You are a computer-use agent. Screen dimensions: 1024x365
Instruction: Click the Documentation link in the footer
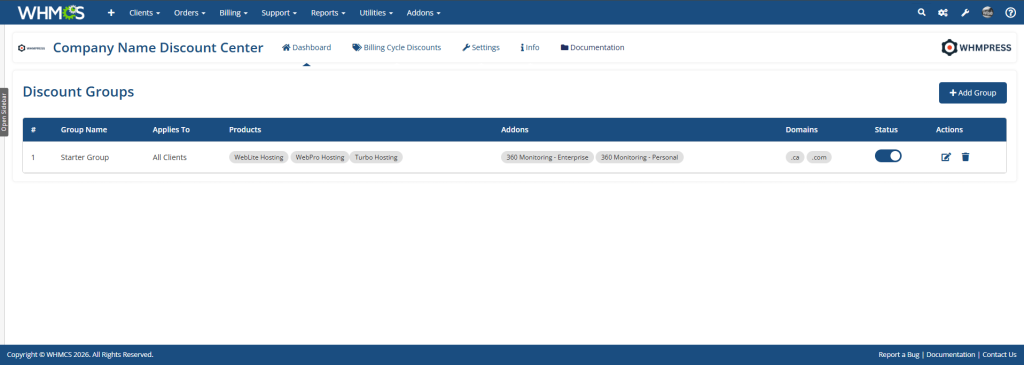click(x=950, y=355)
